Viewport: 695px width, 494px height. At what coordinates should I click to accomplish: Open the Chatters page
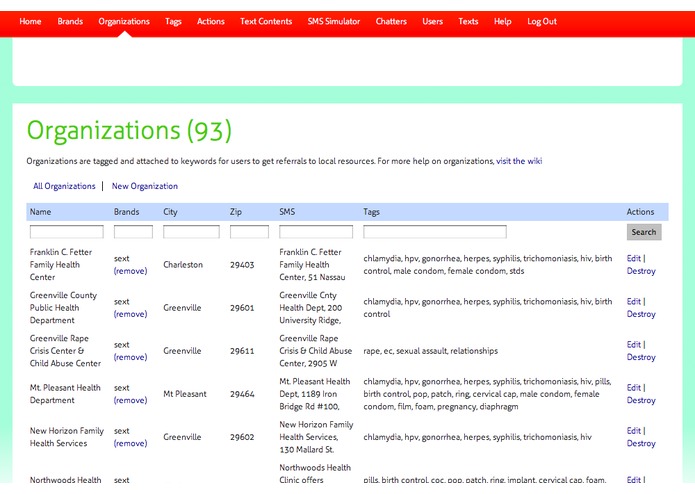pyautogui.click(x=391, y=21)
